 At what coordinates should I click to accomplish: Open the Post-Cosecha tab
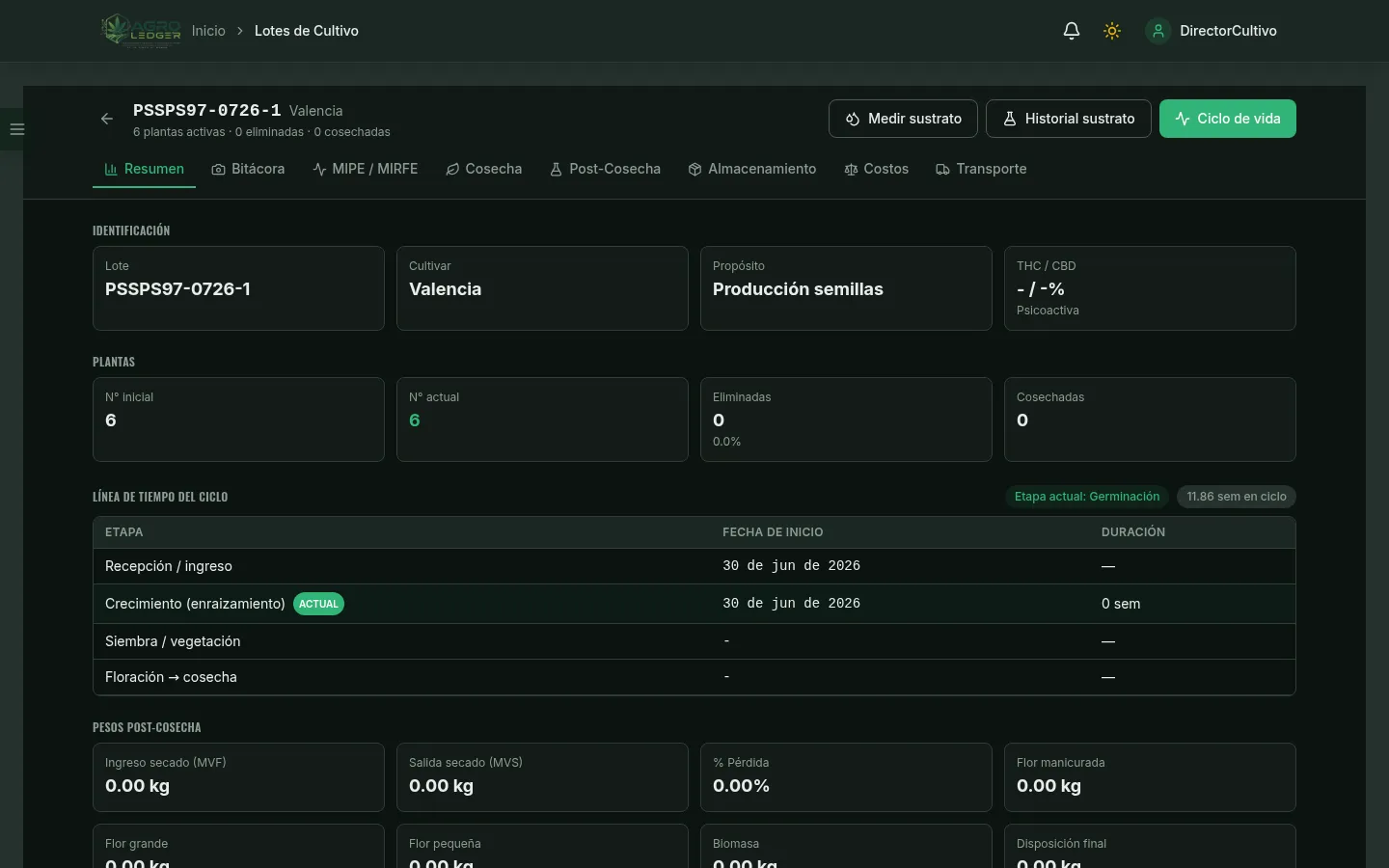click(605, 169)
